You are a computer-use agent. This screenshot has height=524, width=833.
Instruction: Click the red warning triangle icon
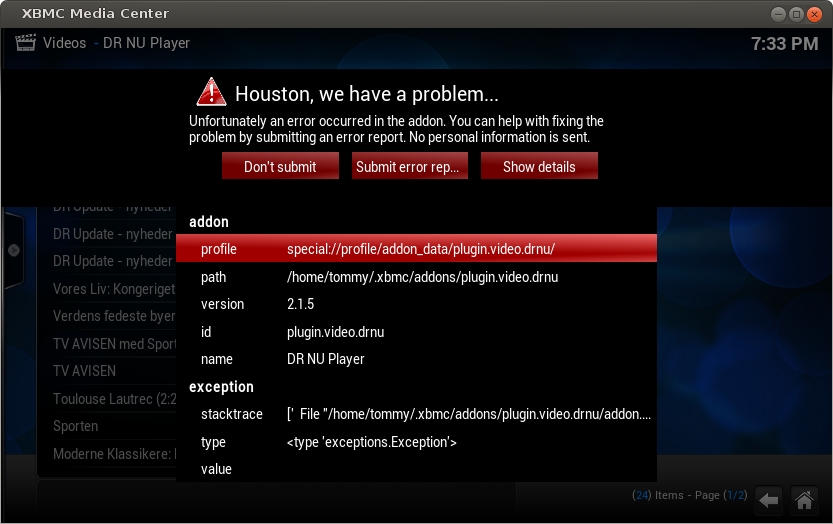tap(211, 92)
